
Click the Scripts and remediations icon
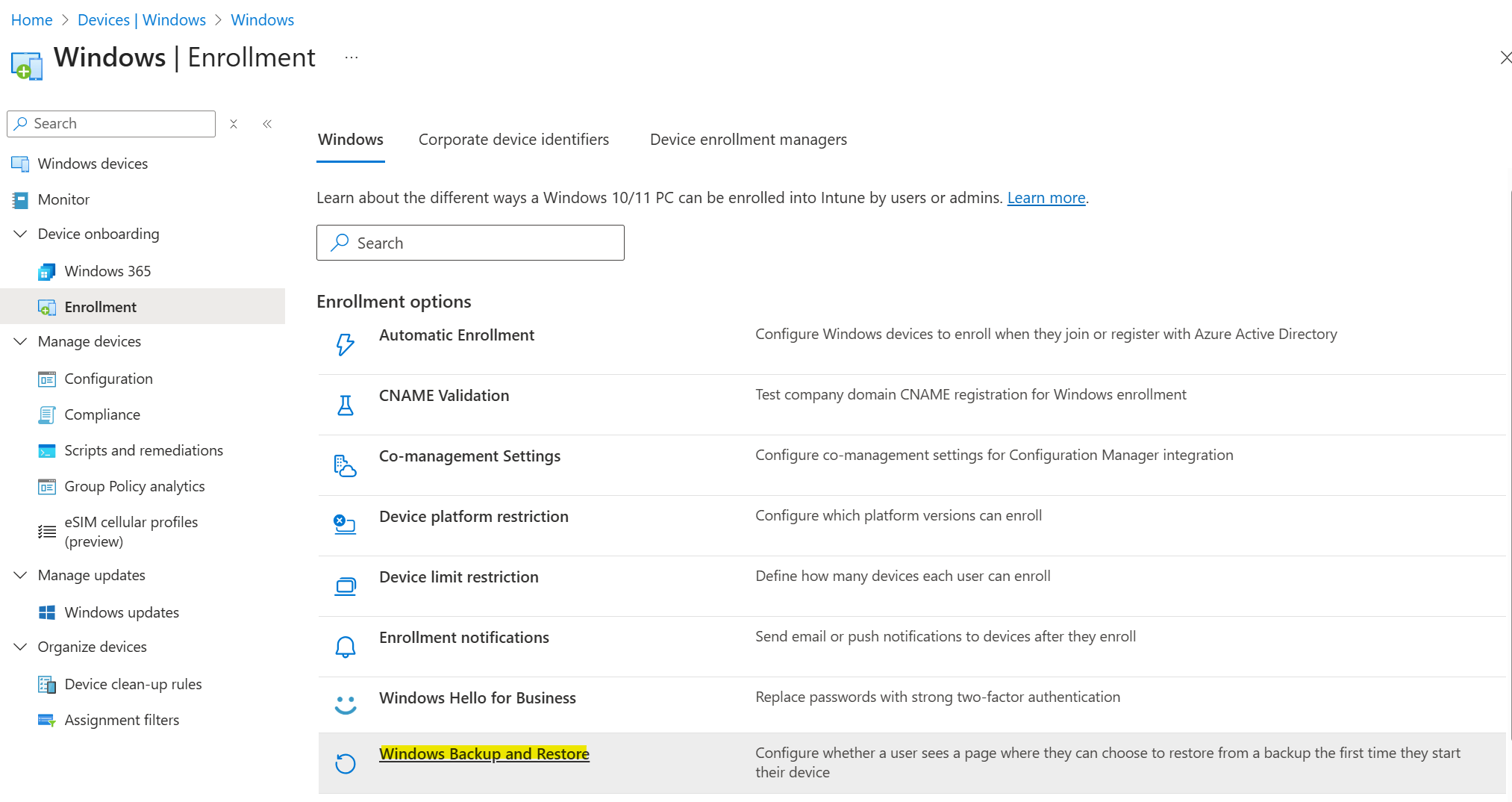click(x=47, y=450)
